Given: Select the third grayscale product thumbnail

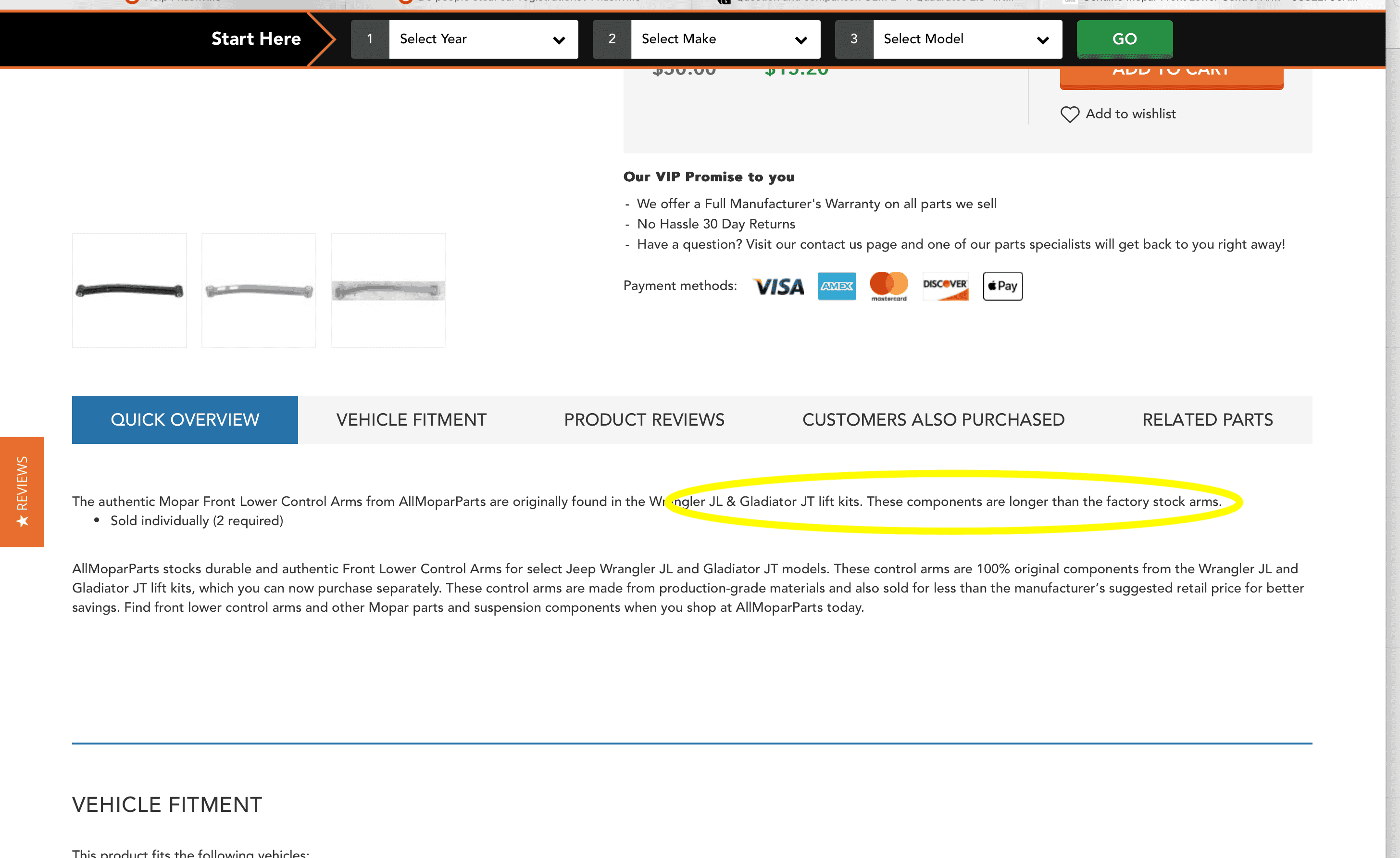Looking at the screenshot, I should [x=388, y=290].
